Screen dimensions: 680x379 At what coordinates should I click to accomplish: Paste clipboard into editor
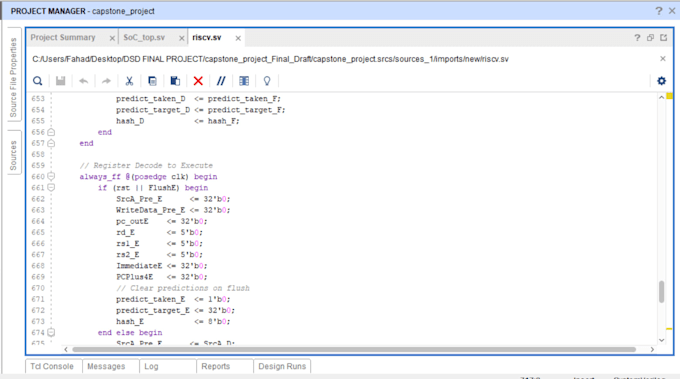point(175,81)
